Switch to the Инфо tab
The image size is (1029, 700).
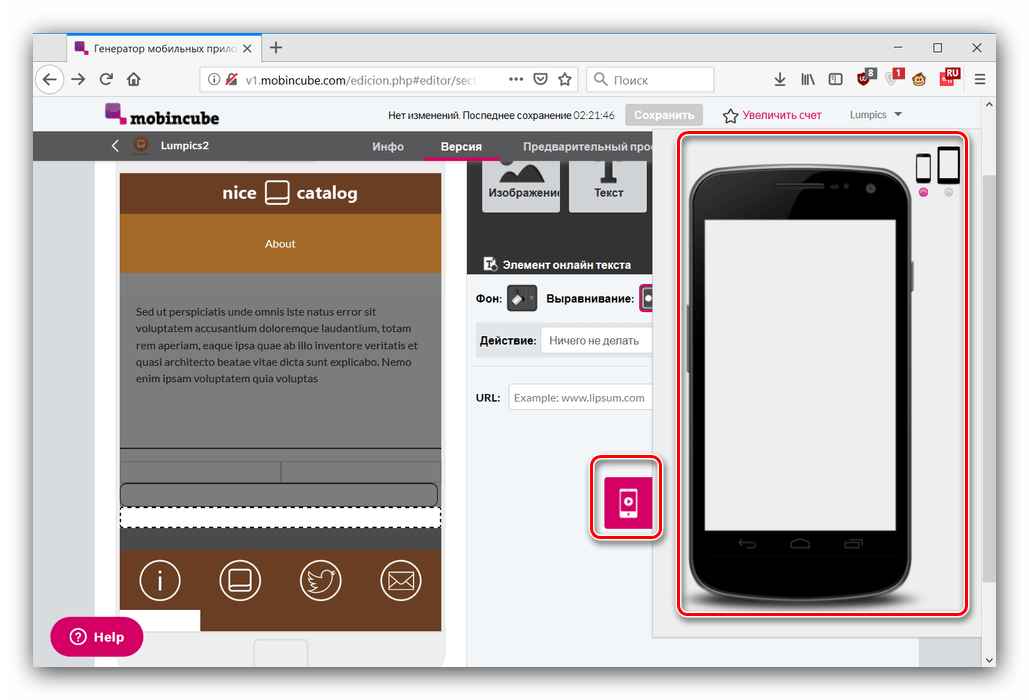[x=388, y=146]
